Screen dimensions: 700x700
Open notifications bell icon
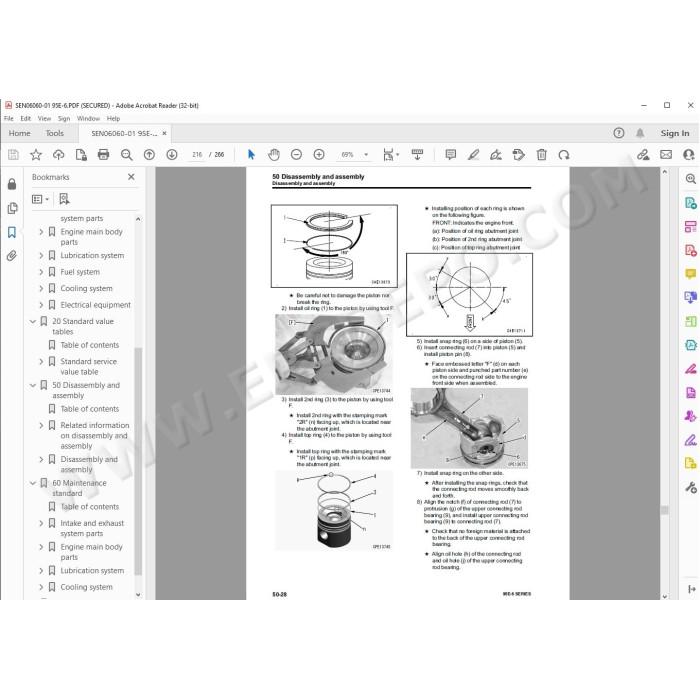point(640,133)
